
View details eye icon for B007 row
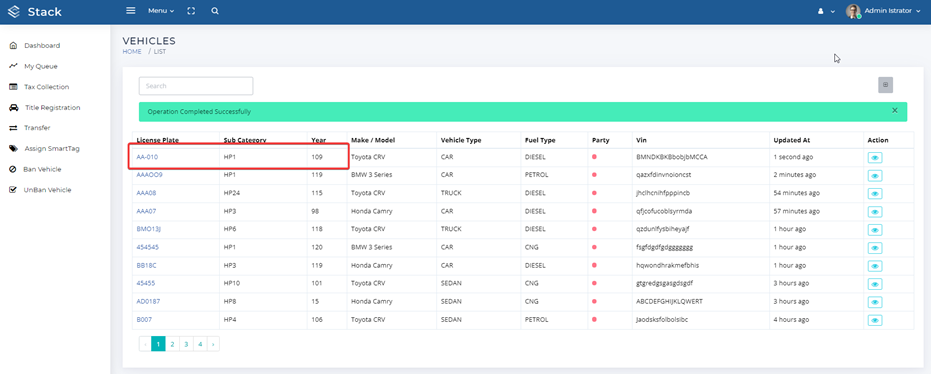coord(875,321)
